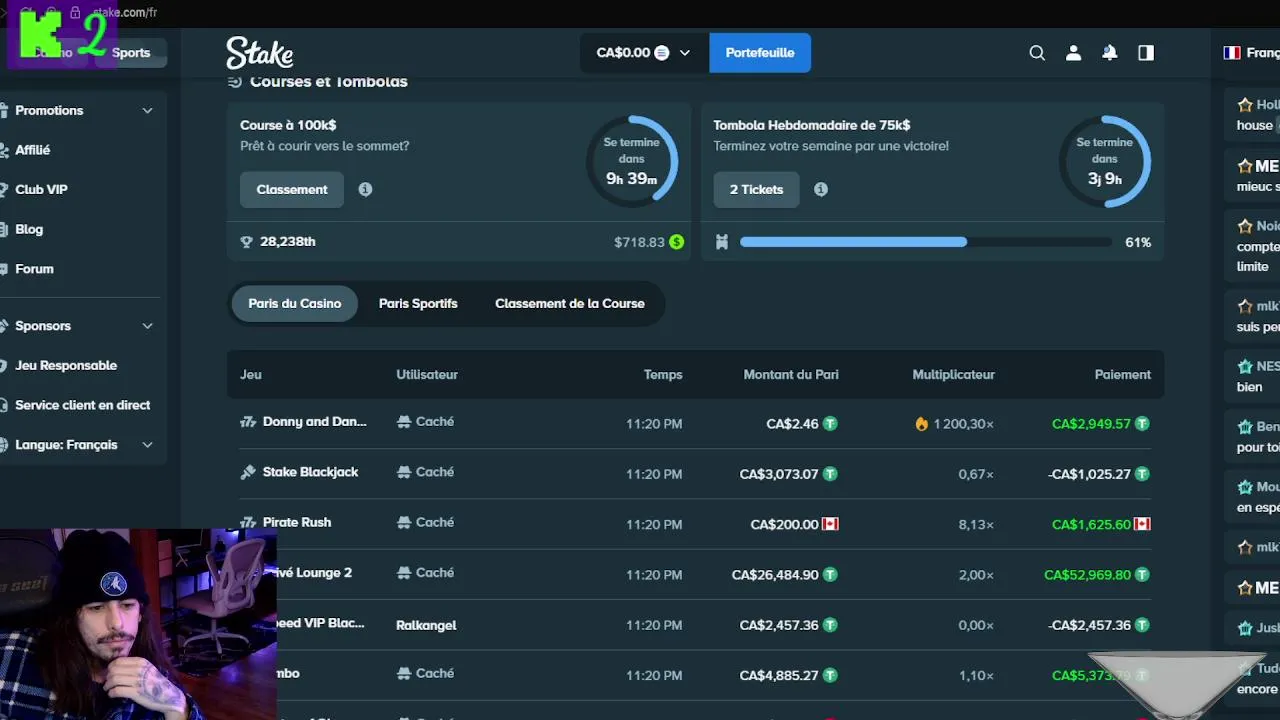This screenshot has height=720, width=1280.
Task: Open the Stake Blackjack game link
Action: (310, 472)
